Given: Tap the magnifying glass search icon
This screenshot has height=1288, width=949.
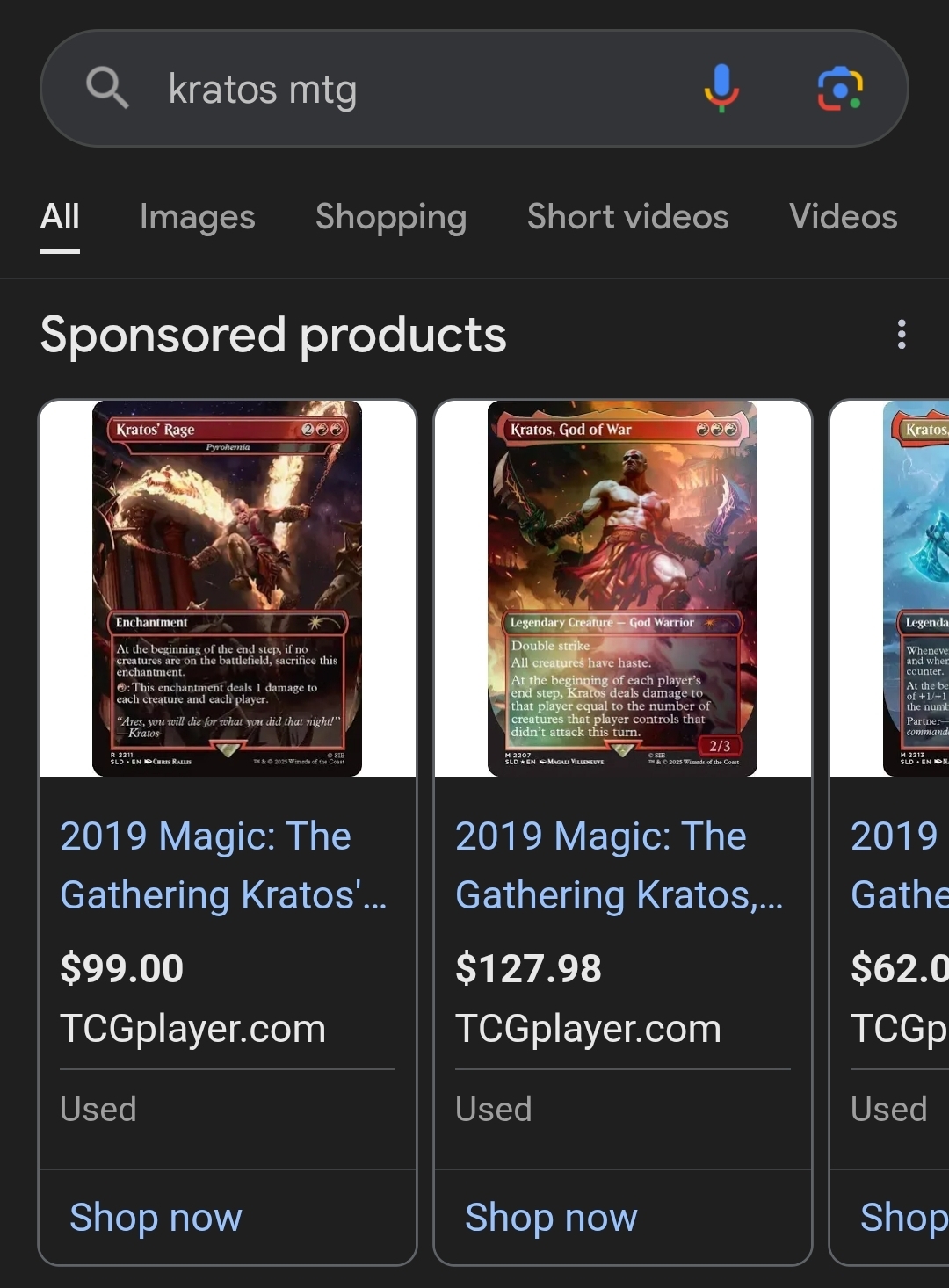Looking at the screenshot, I should [107, 88].
